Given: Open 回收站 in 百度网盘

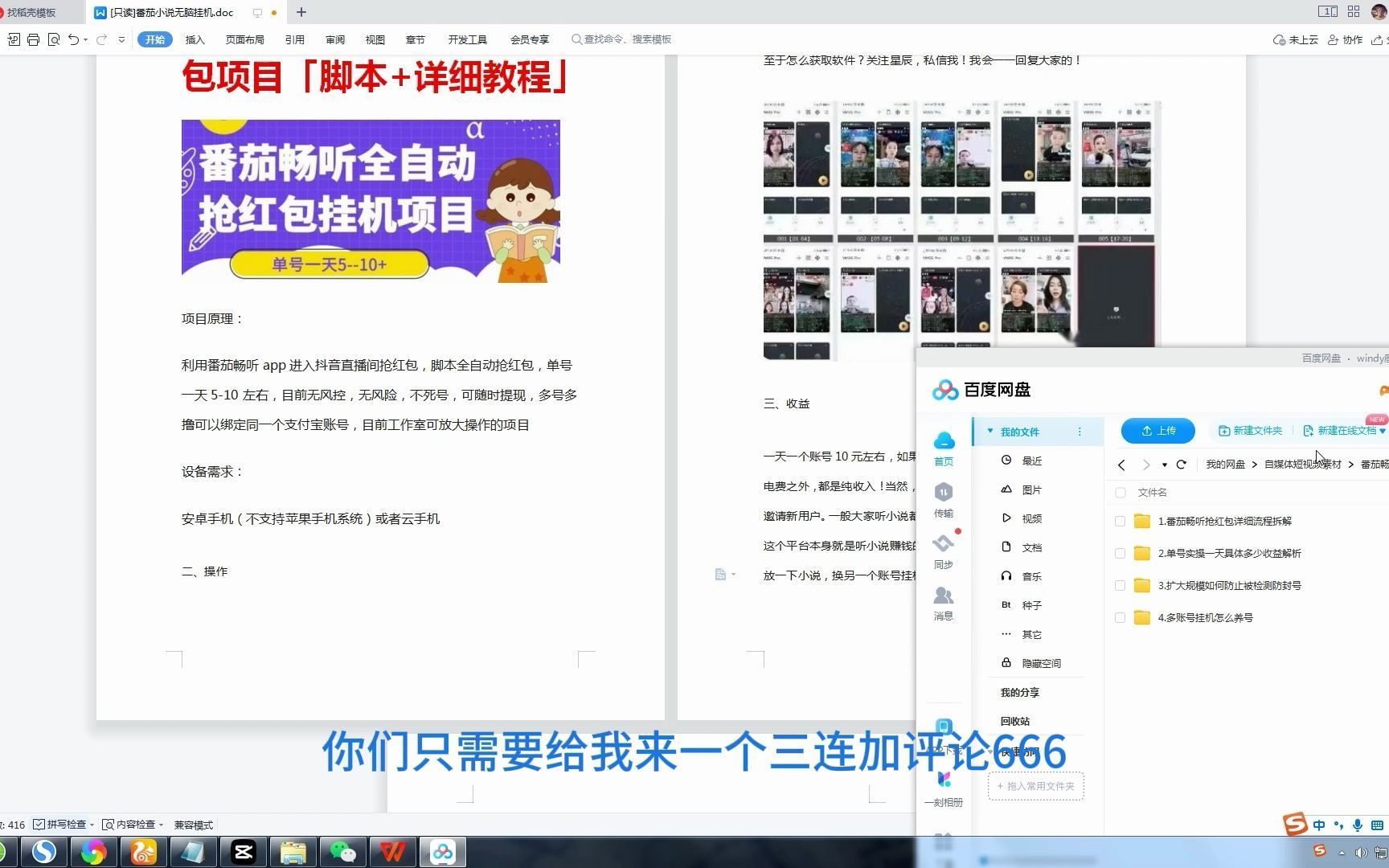Looking at the screenshot, I should (x=1014, y=721).
